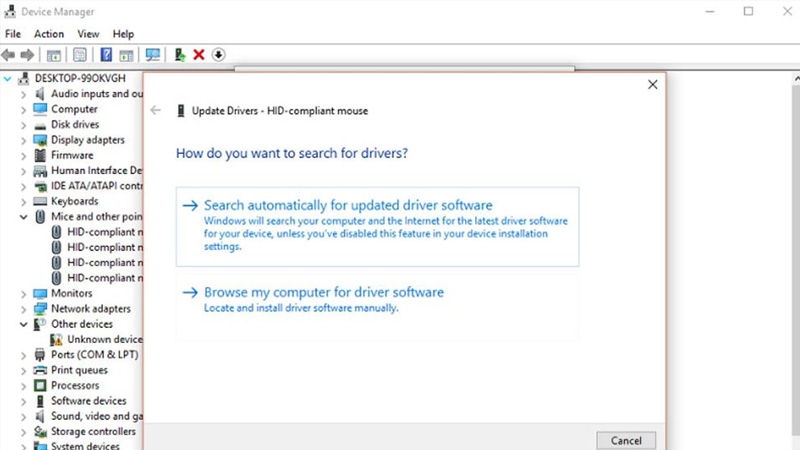Screen dimensions: 800x450
Task: Expand the Network adapters category
Action: tap(24, 309)
